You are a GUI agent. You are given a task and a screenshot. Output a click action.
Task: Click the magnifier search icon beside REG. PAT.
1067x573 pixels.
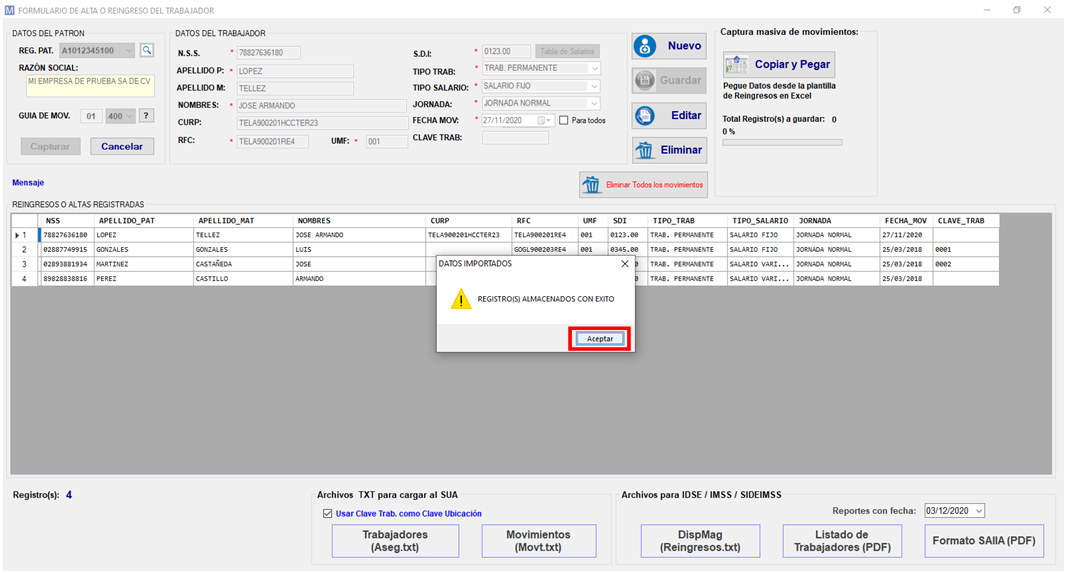pos(147,50)
